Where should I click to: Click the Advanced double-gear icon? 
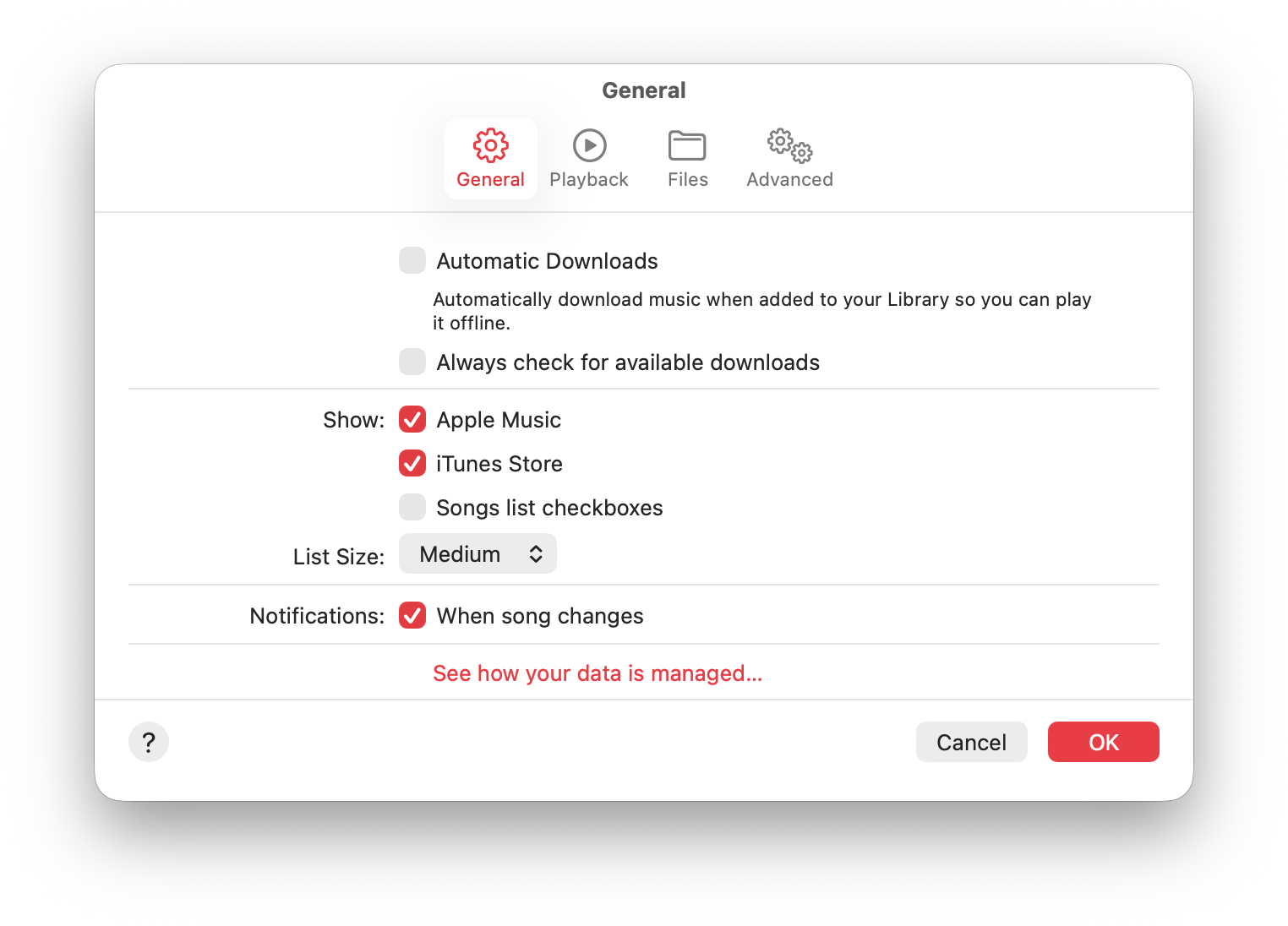[789, 145]
